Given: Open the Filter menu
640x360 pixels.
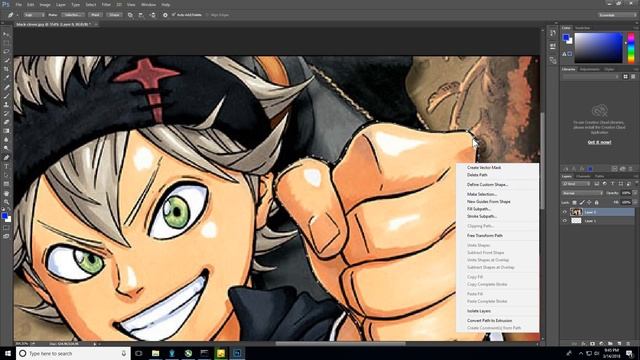Looking at the screenshot, I should pyautogui.click(x=106, y=5).
